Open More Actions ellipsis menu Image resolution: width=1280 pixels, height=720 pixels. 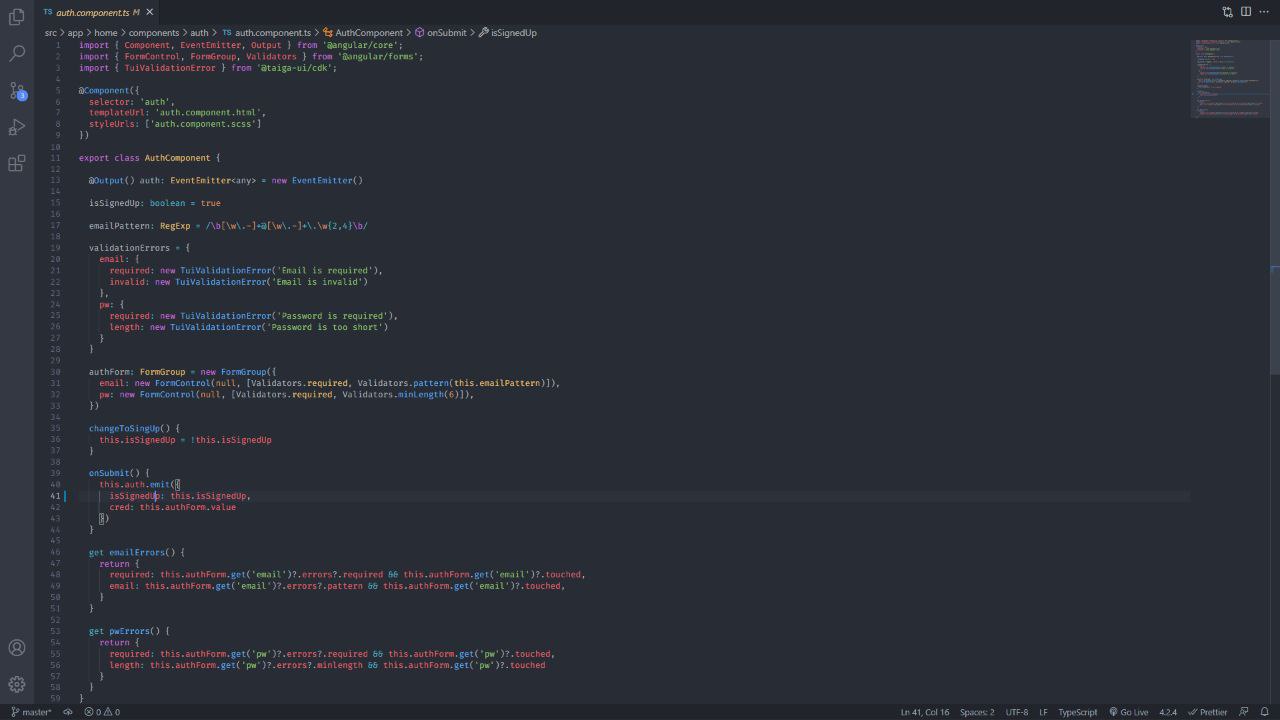tap(1264, 12)
